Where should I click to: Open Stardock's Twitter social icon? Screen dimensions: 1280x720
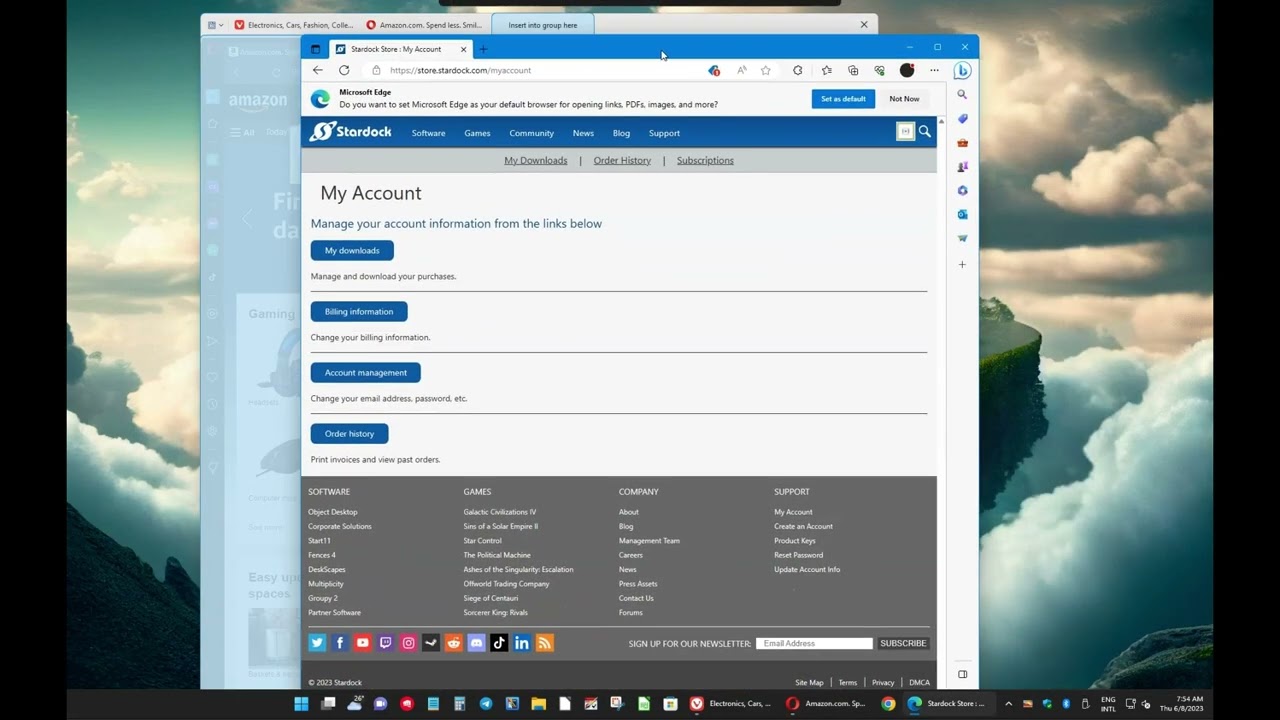tap(317, 643)
